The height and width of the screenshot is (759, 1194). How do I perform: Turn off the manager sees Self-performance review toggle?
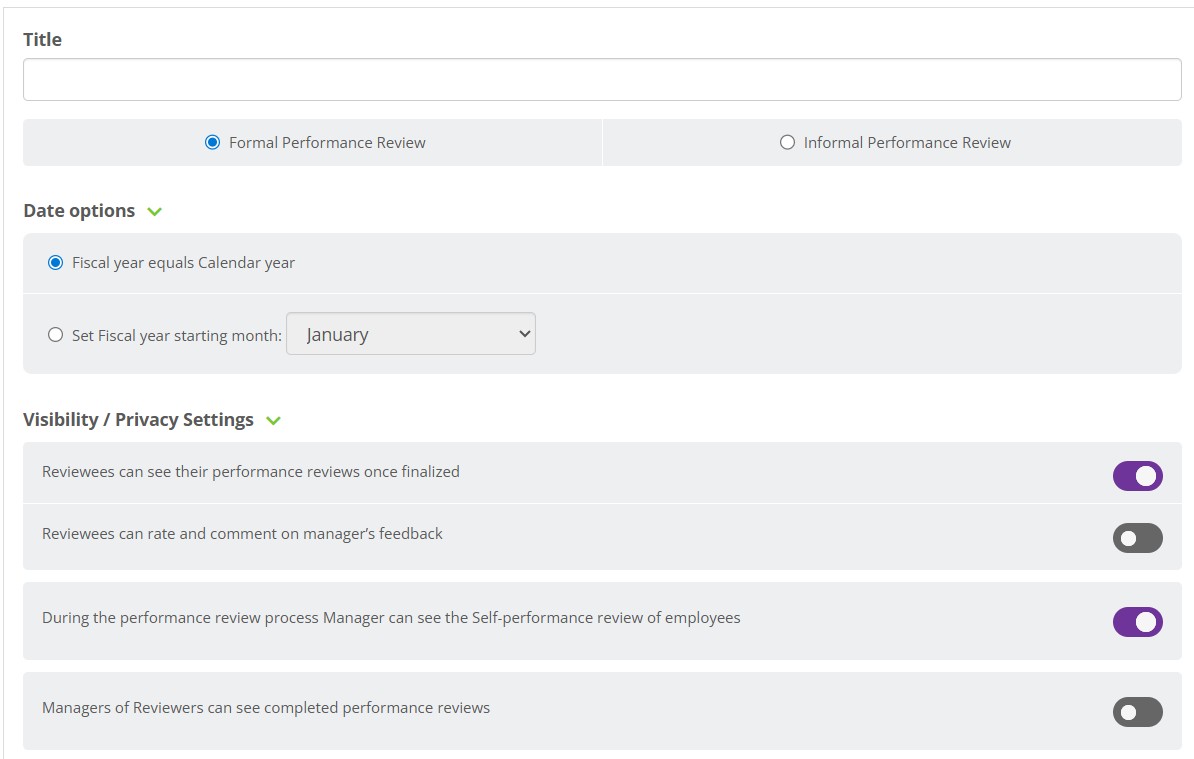[x=1137, y=622]
